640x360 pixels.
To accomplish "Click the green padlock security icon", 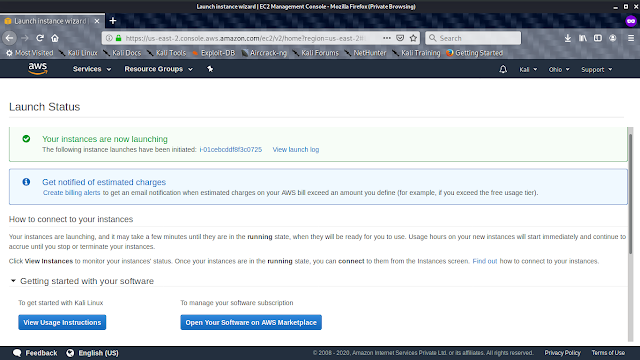I will 118,38.
